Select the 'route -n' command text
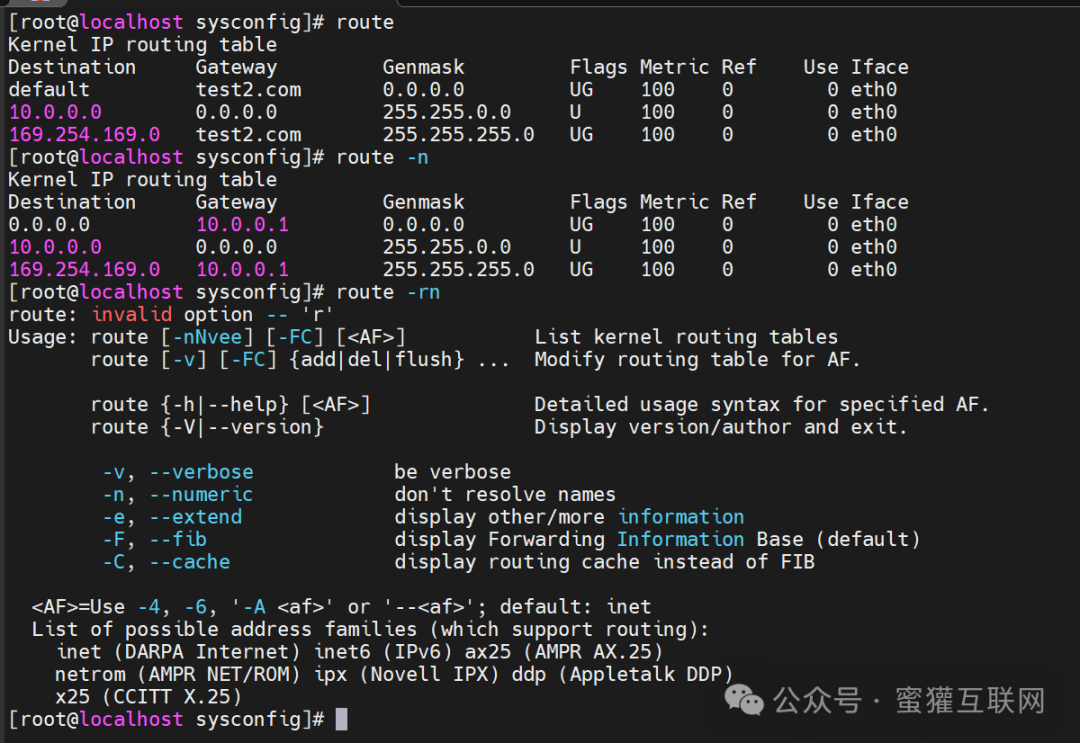Viewport: 1080px width, 743px height. pyautogui.click(x=384, y=156)
